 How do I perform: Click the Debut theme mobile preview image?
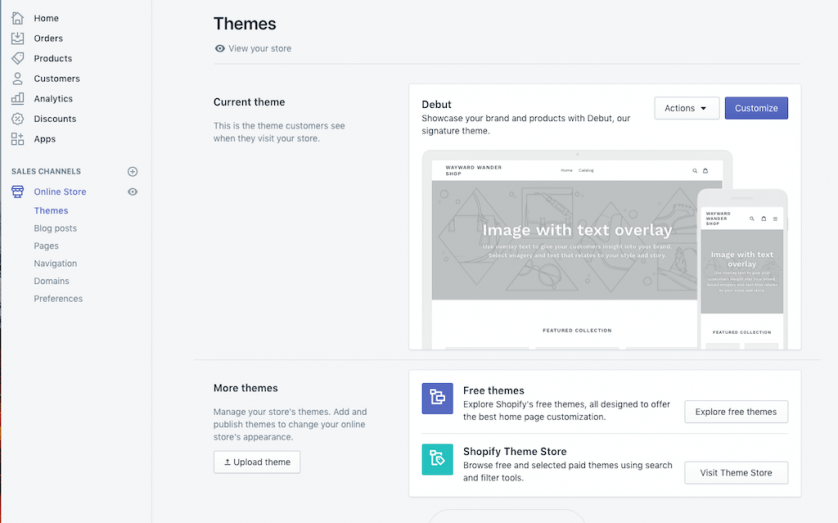point(742,269)
